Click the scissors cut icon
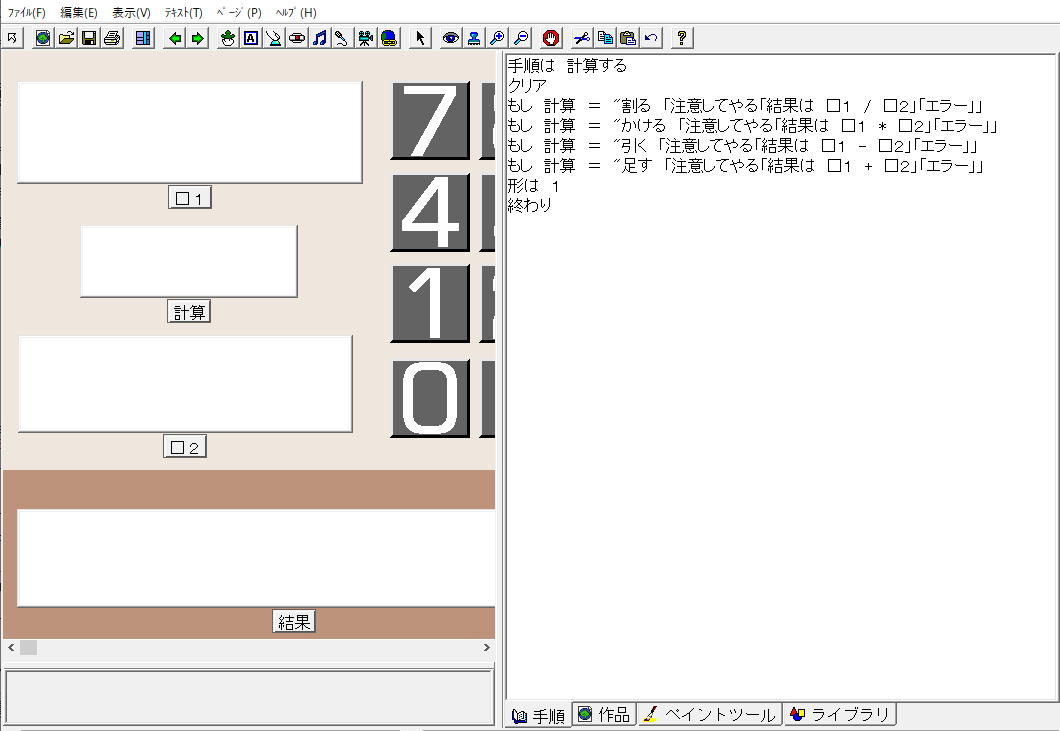 point(581,38)
